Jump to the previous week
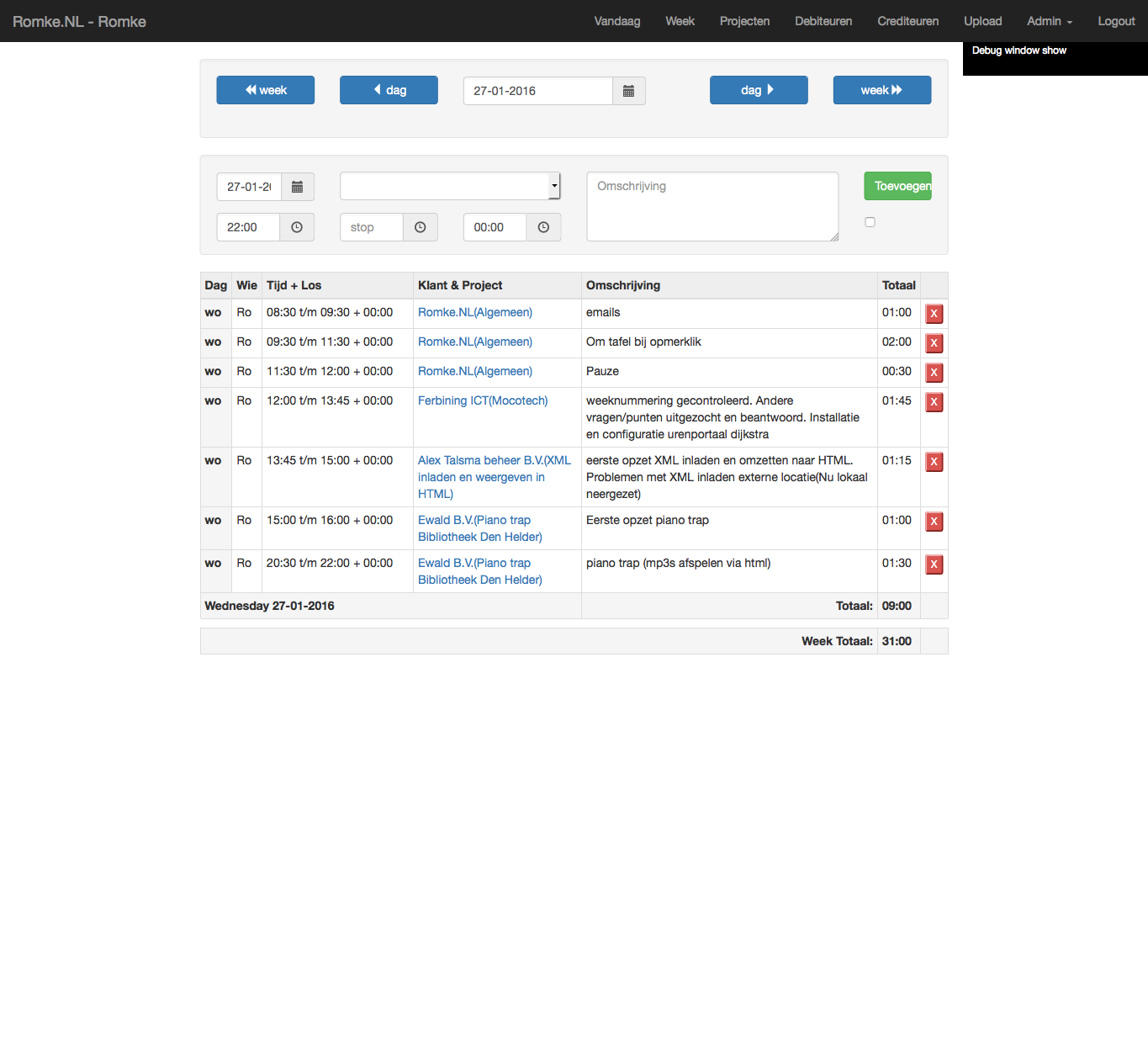Image resolution: width=1148 pixels, height=1039 pixels. pyautogui.click(x=265, y=90)
